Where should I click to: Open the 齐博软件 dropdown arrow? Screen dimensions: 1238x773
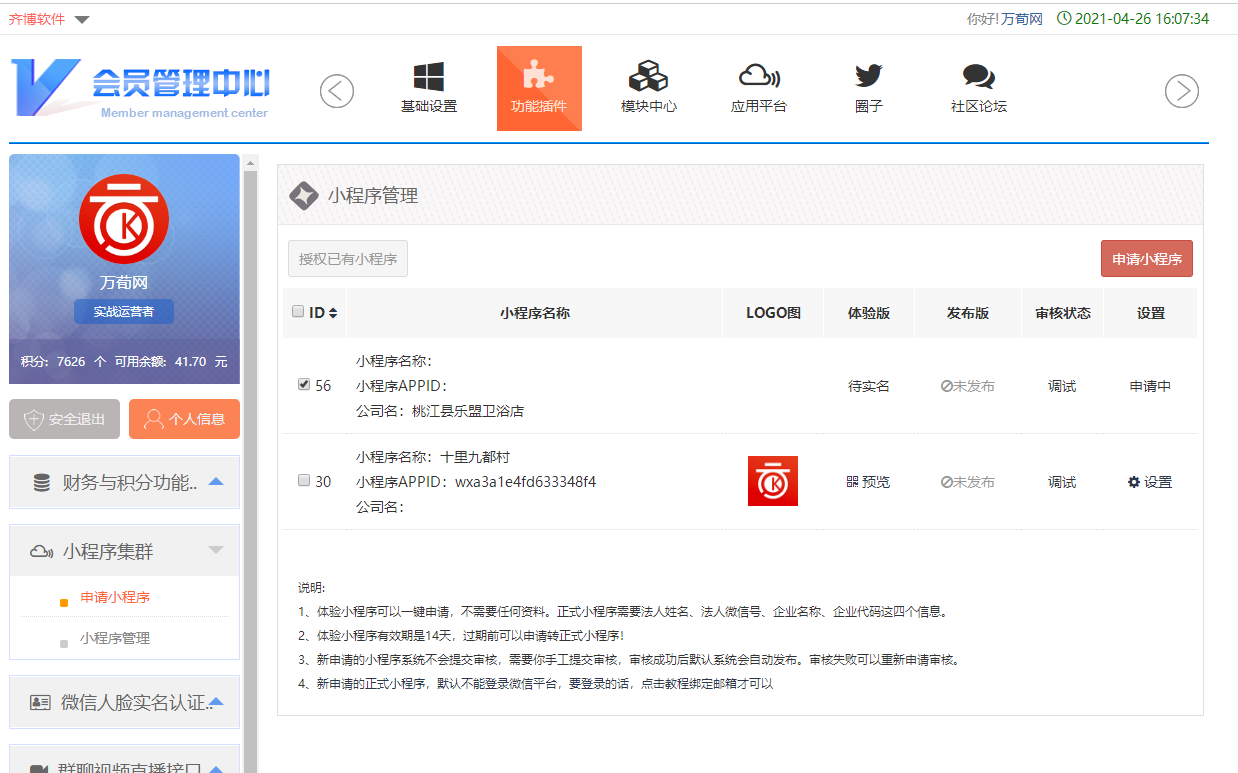click(82, 20)
